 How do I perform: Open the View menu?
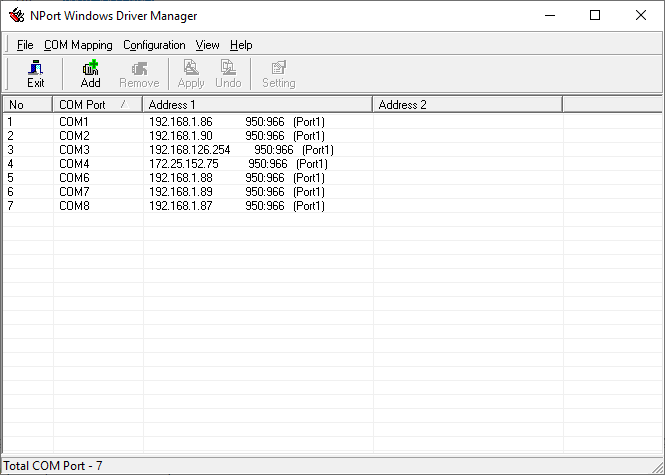coord(207,45)
